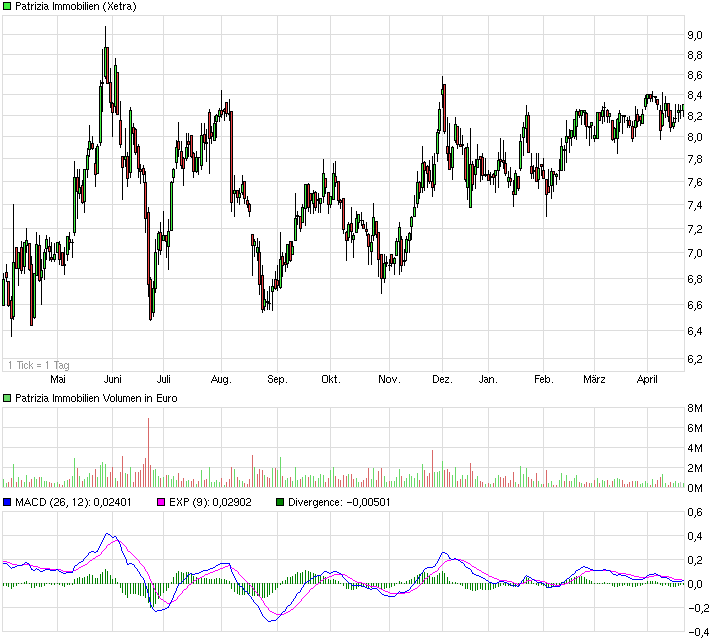Click the -0,4 MACD axis value
Image resolution: width=726 pixels, height=640 pixels.
(x=698, y=632)
